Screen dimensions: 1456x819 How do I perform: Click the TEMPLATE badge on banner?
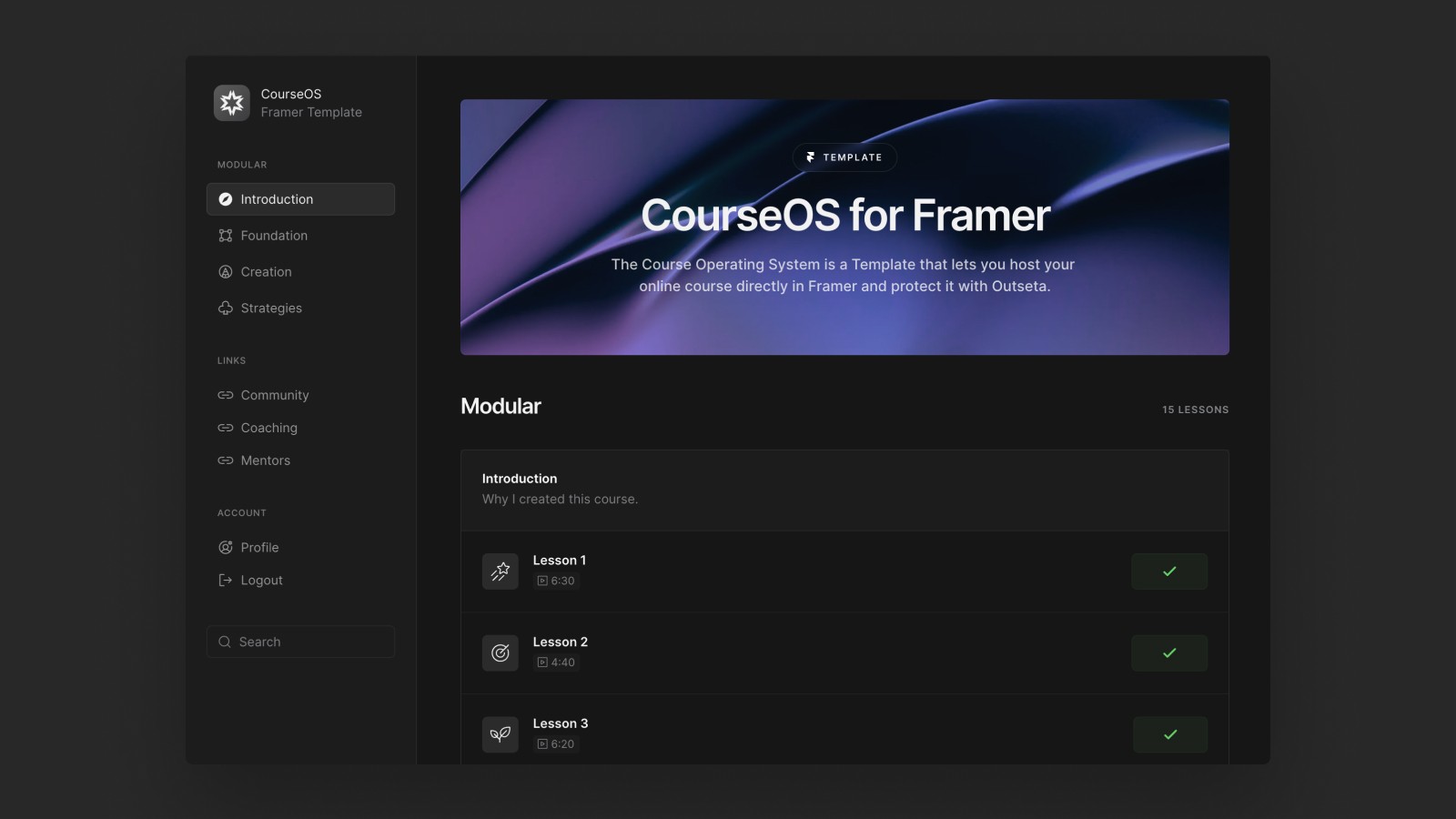[x=844, y=157]
